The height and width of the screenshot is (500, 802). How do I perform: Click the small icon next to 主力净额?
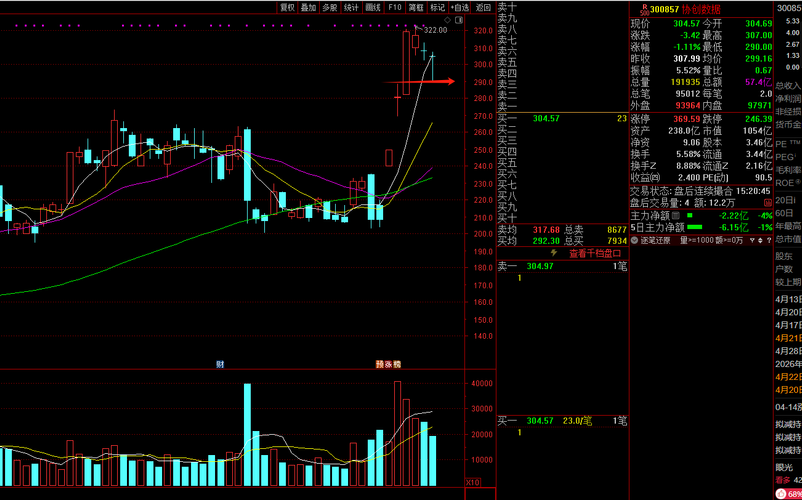point(676,216)
